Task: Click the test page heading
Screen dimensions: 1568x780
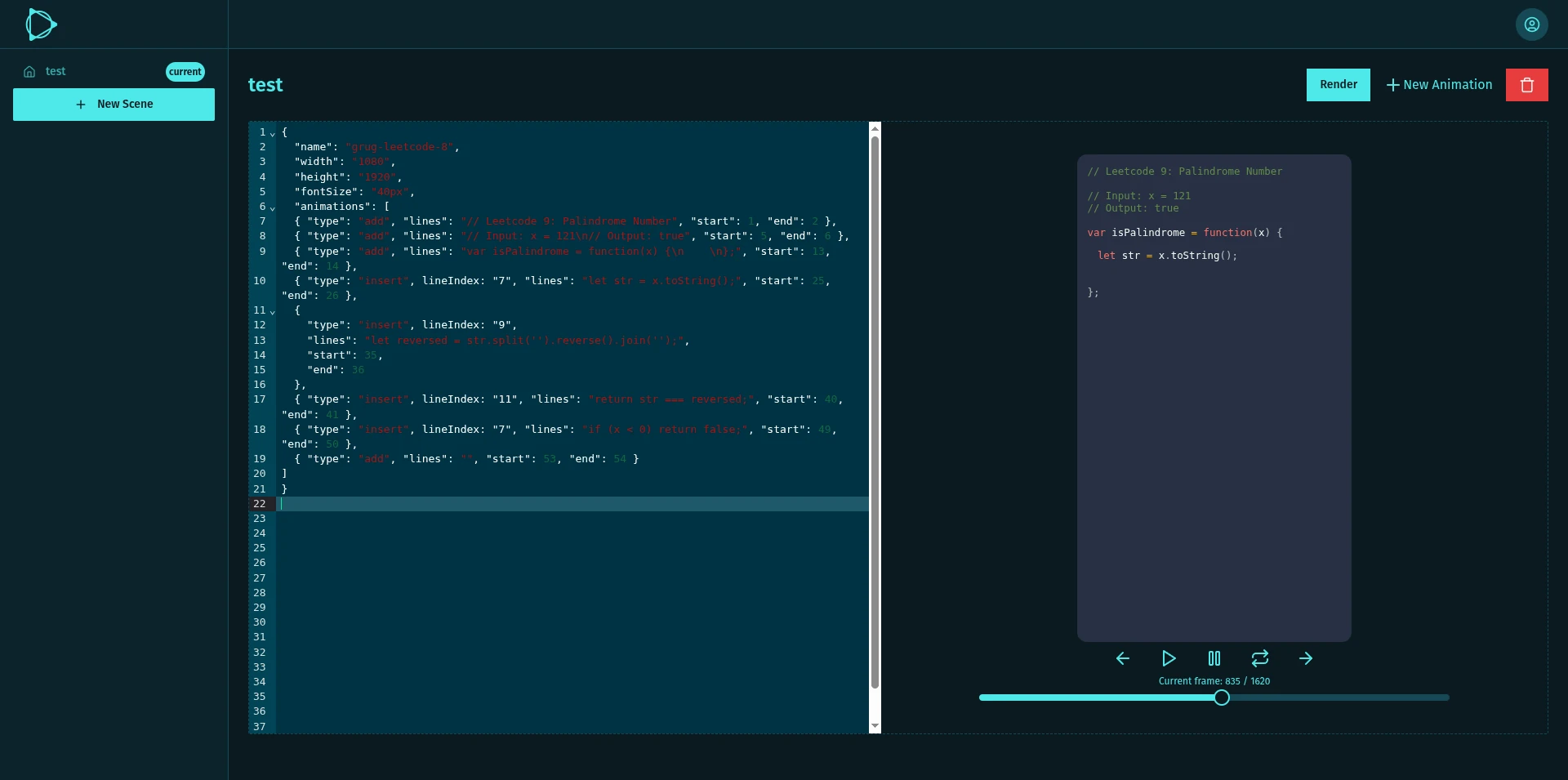Action: click(265, 85)
